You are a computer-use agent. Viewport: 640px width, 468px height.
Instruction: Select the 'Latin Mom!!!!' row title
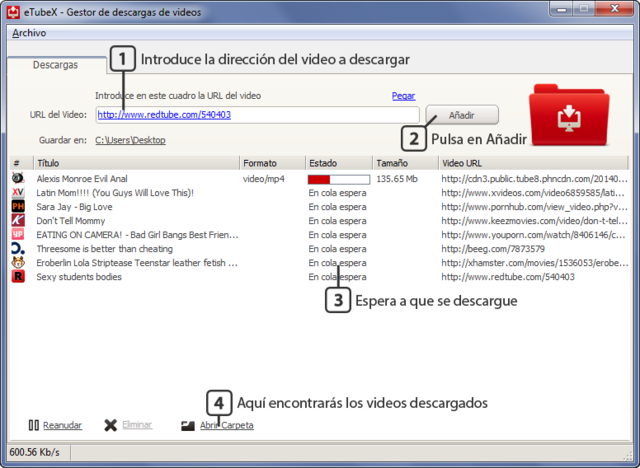click(115, 193)
